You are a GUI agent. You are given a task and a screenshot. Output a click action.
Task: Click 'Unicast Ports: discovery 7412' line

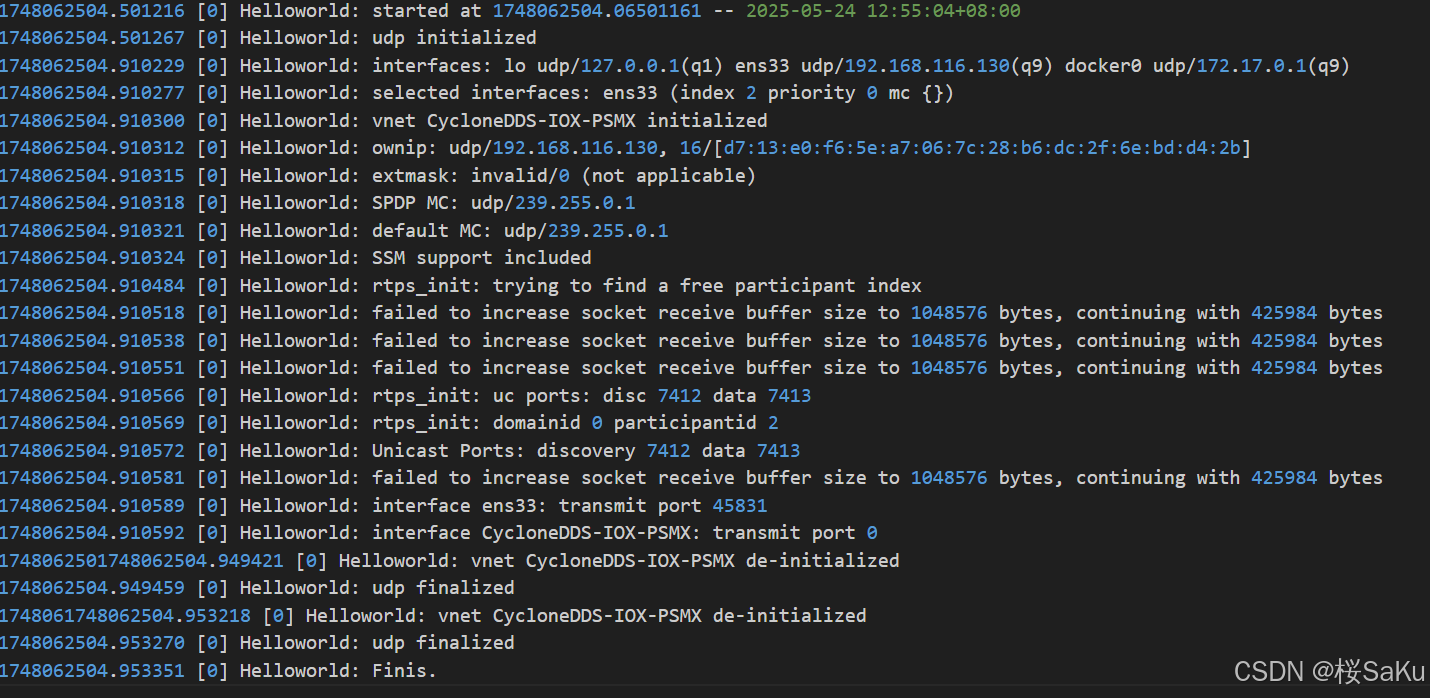400,451
